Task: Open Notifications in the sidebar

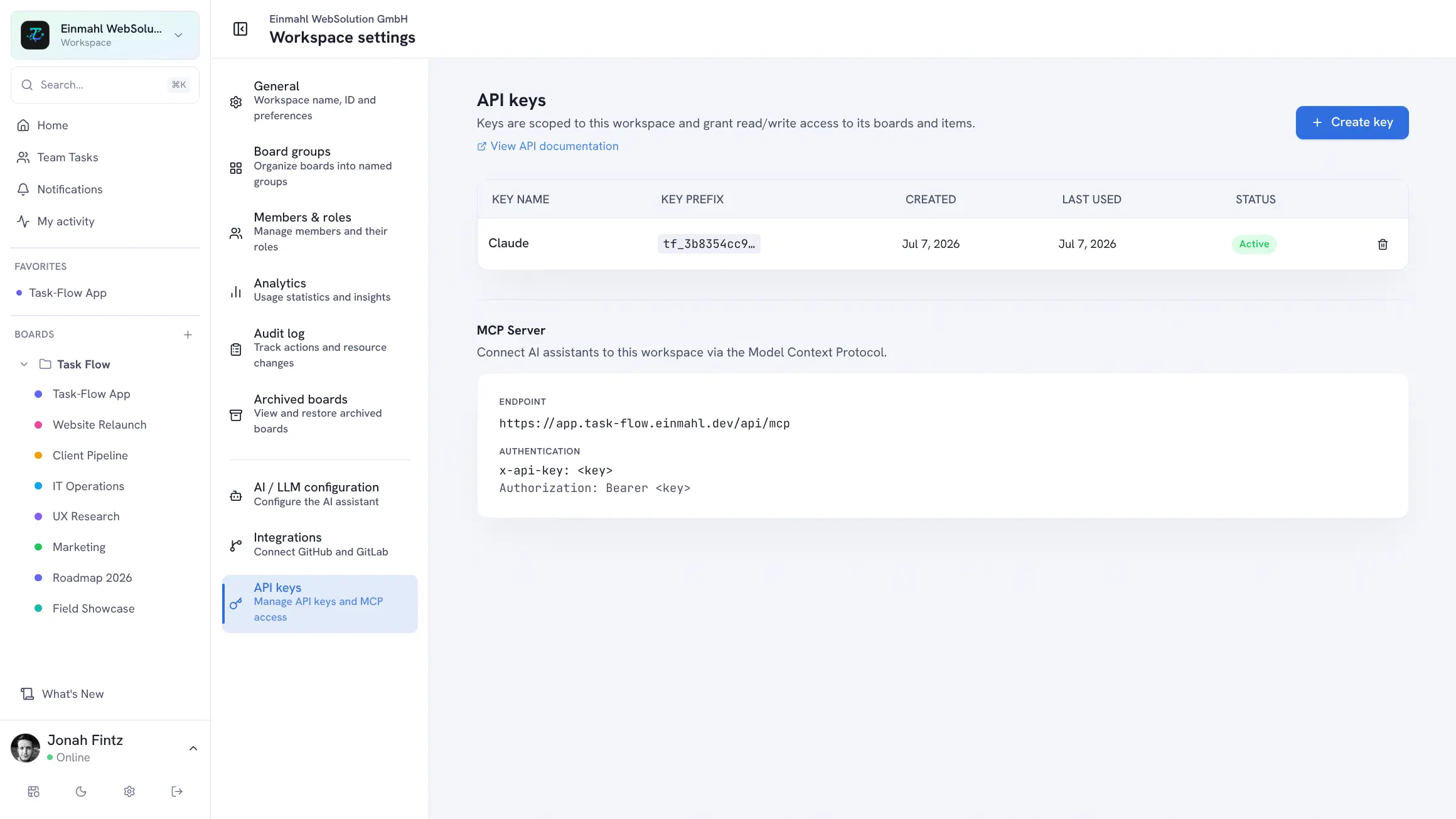Action: pos(105,190)
